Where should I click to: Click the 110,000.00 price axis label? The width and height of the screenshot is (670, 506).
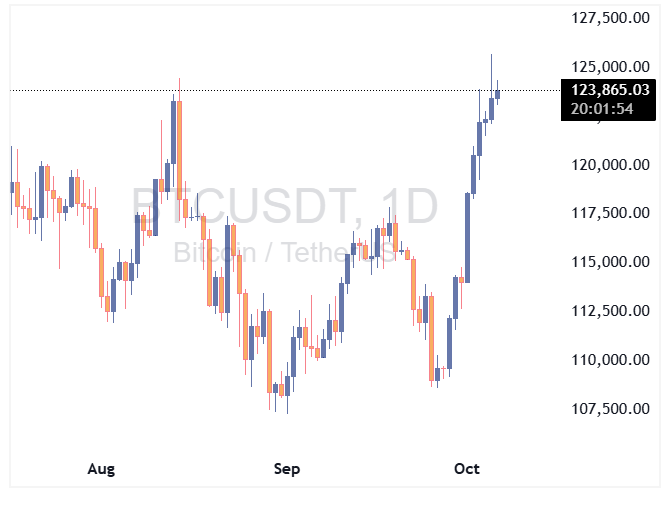[610, 360]
